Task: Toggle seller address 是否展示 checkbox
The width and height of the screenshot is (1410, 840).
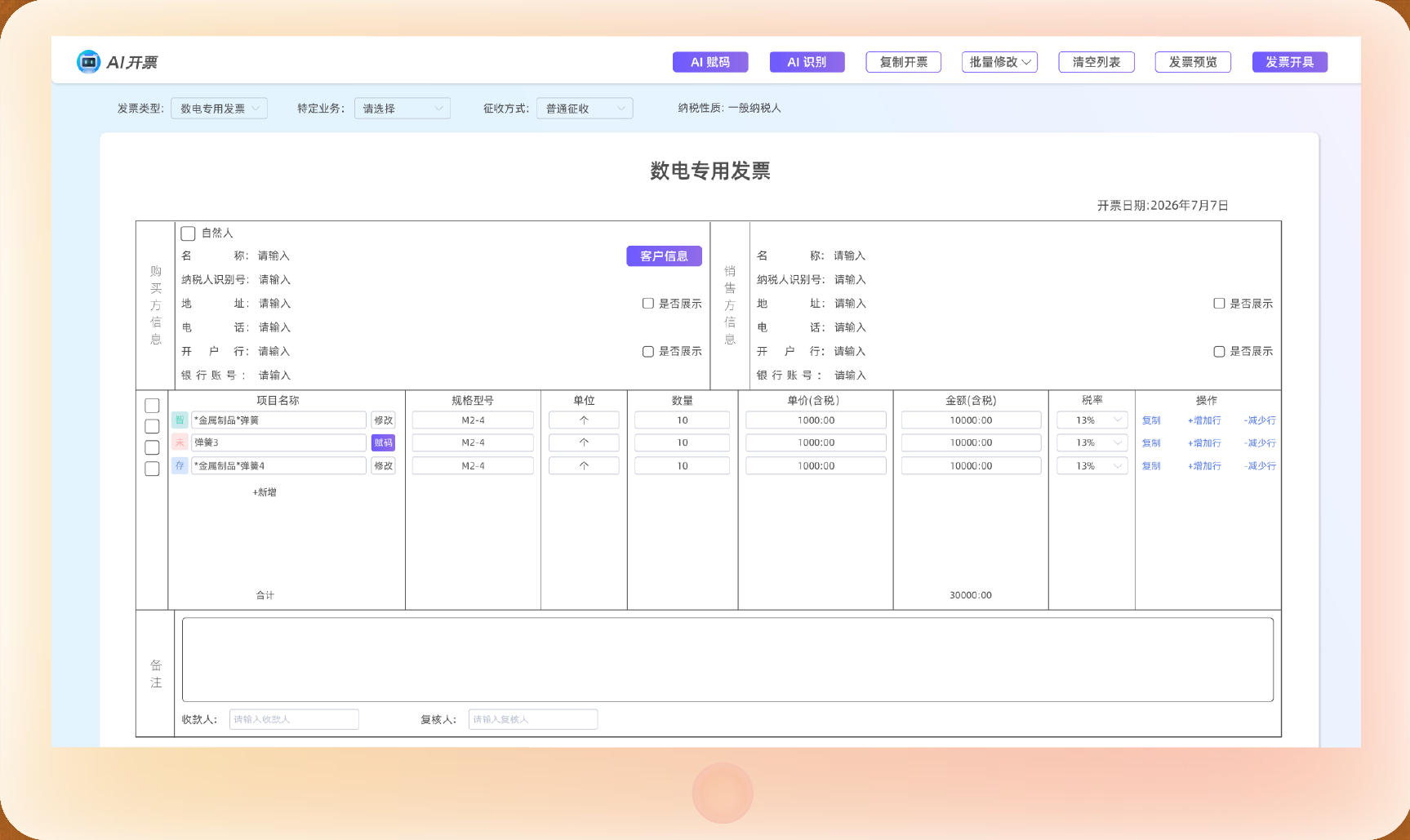Action: 1219,304
